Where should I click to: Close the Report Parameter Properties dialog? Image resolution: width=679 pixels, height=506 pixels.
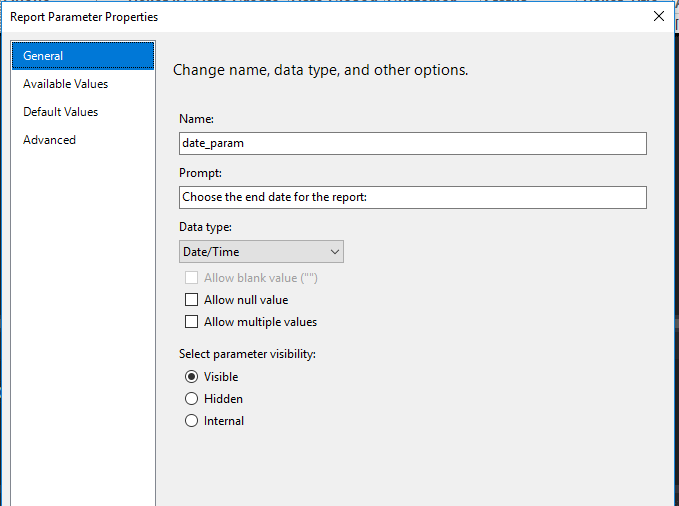658,16
